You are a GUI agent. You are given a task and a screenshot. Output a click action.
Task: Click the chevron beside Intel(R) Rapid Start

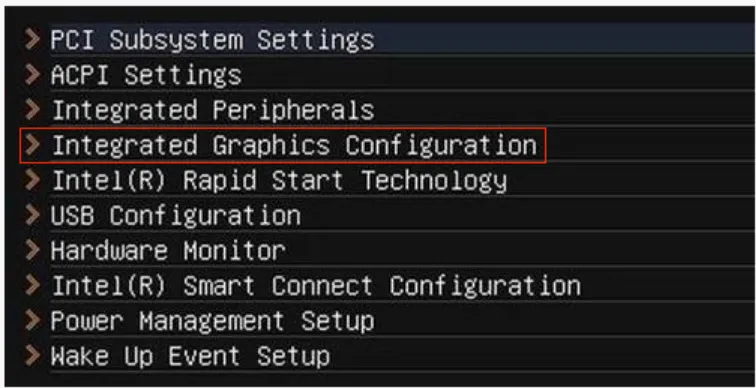click(33, 181)
